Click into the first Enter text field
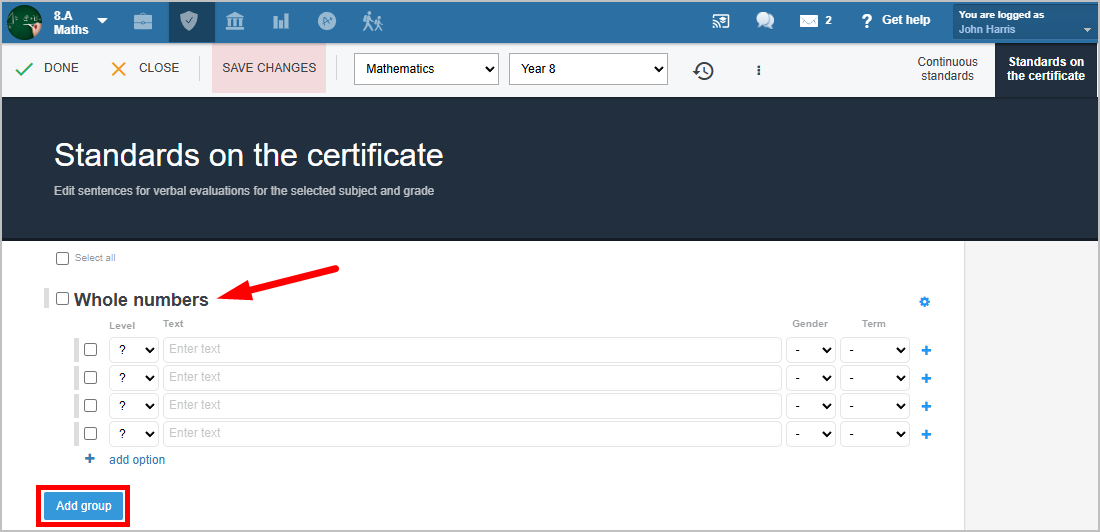Image resolution: width=1100 pixels, height=532 pixels. pos(472,350)
